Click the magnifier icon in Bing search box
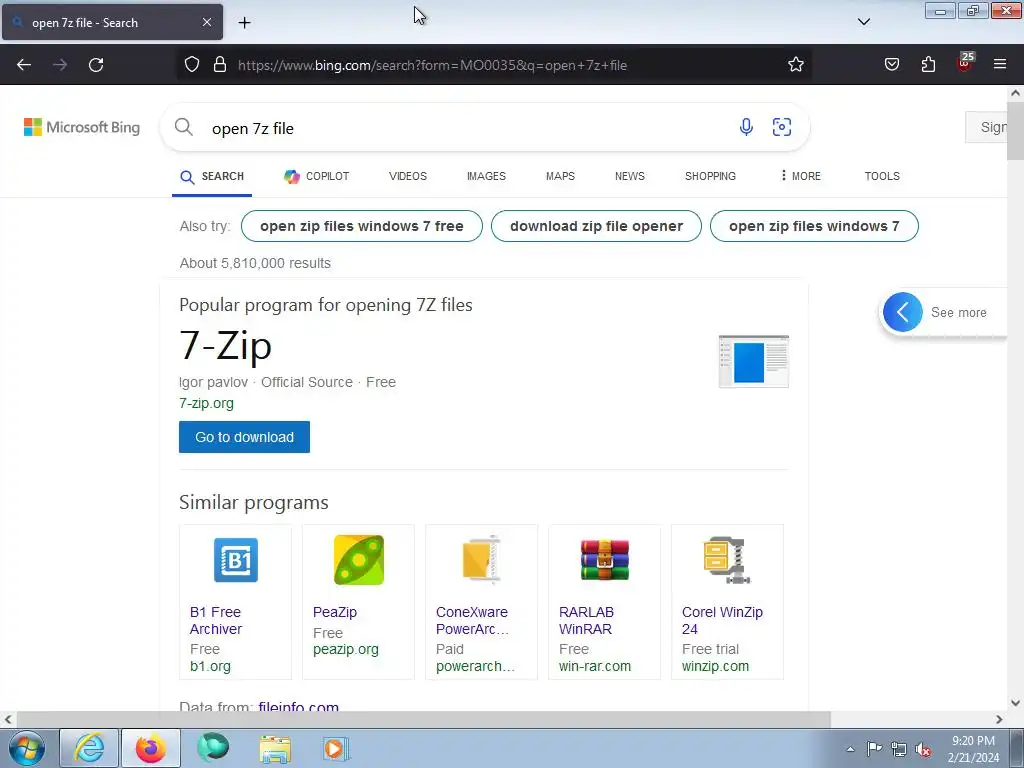This screenshot has height=768, width=1024. pyautogui.click(x=184, y=127)
